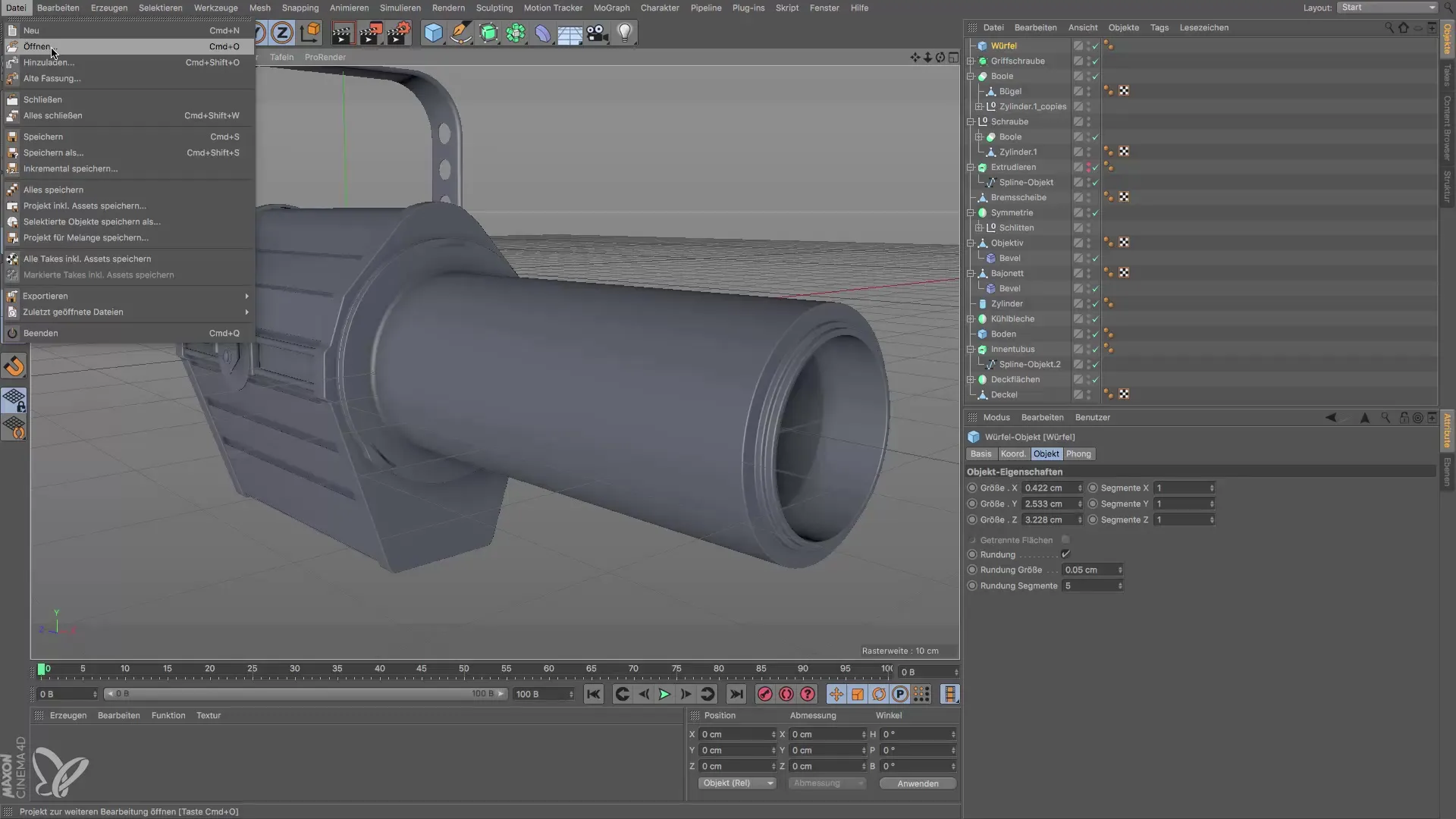Open the render settings gear clapperboard icon
This screenshot has width=1456, height=819.
coord(399,33)
